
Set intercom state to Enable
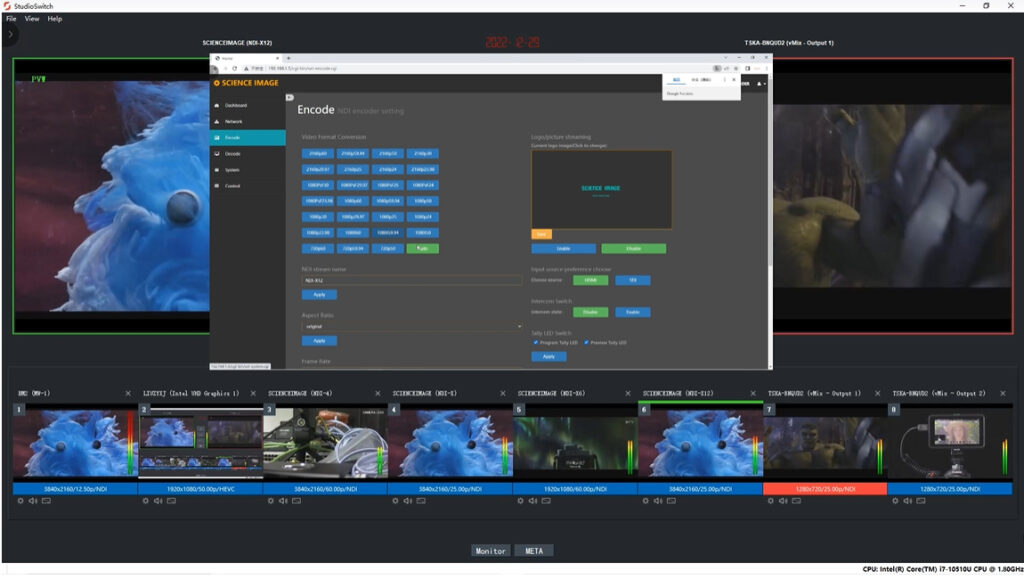pos(632,312)
